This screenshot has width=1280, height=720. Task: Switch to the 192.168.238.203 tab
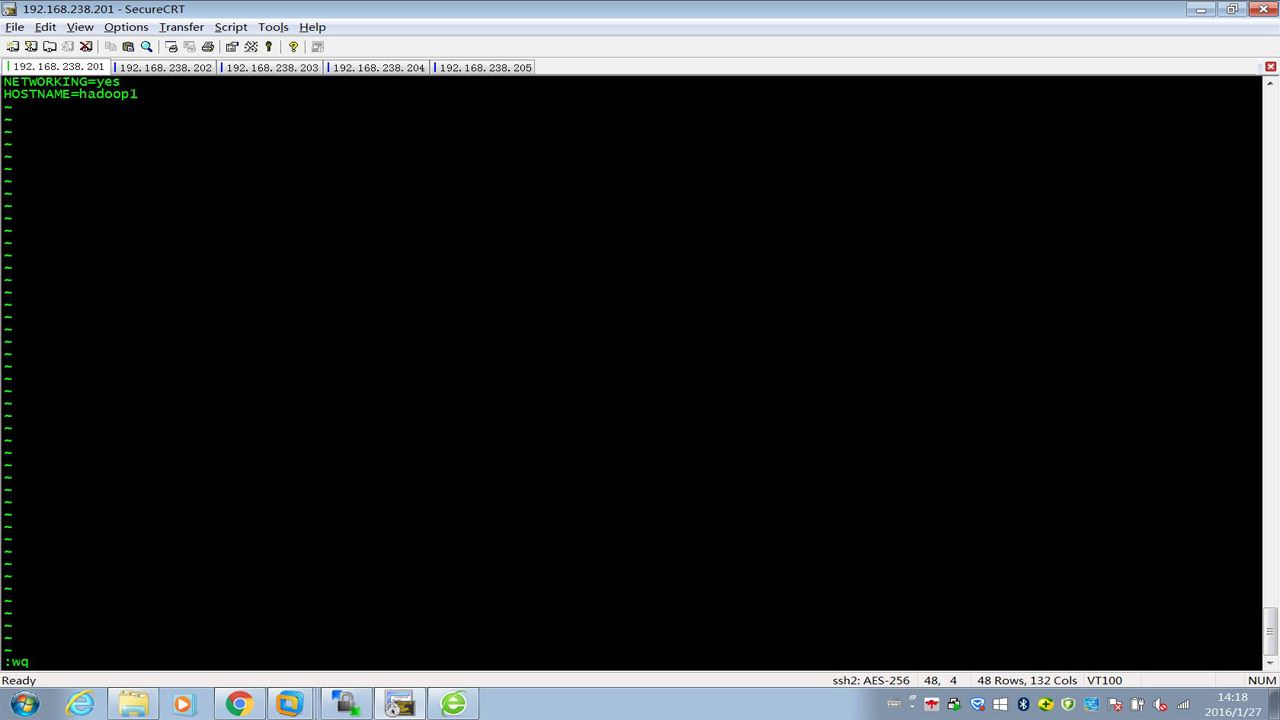272,68
